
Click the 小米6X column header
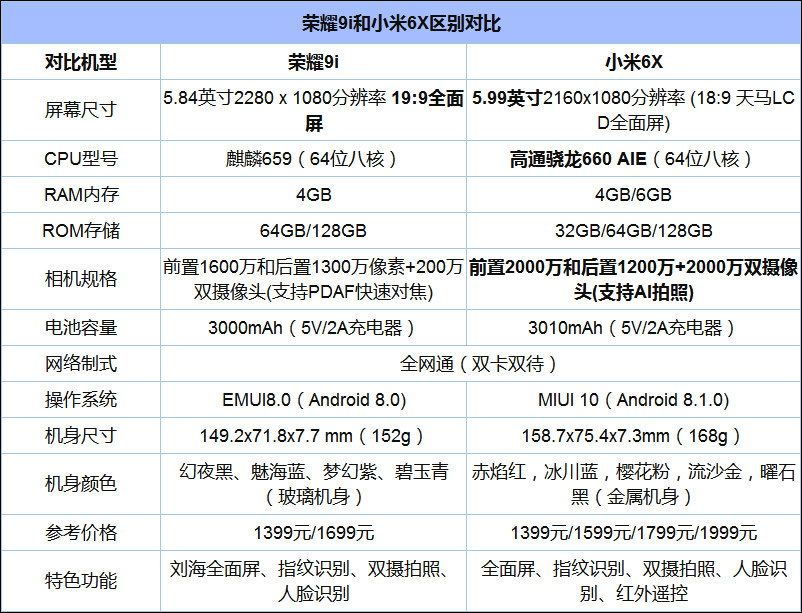(633, 62)
